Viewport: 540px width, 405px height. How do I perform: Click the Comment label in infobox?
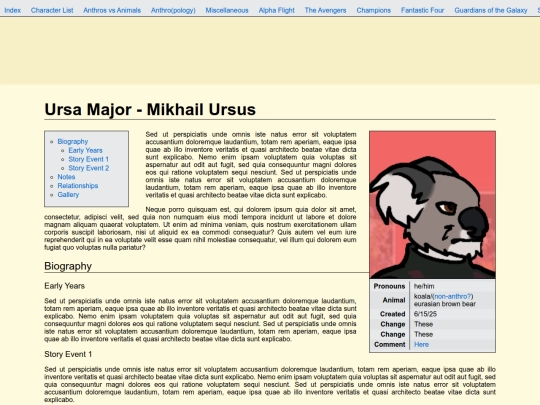click(390, 344)
